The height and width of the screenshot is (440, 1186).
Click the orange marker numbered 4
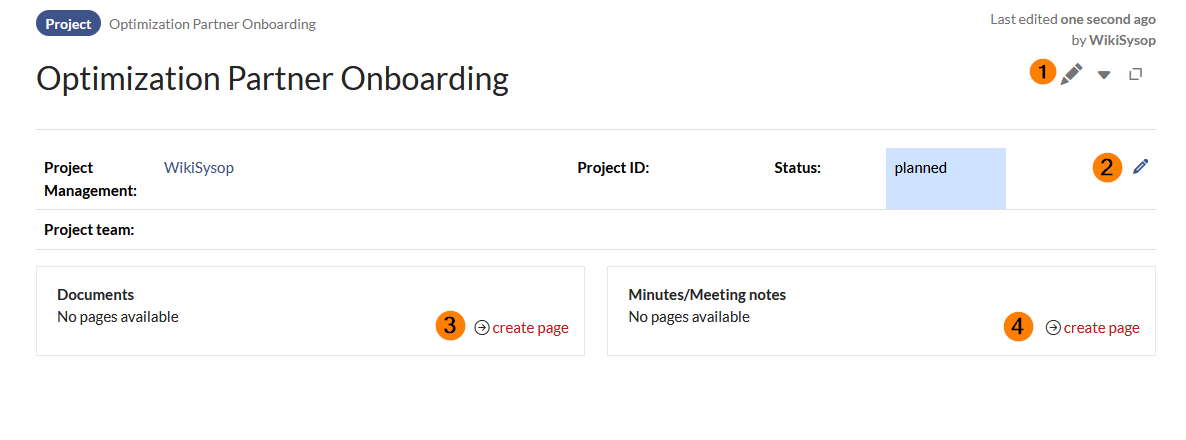click(x=1019, y=327)
